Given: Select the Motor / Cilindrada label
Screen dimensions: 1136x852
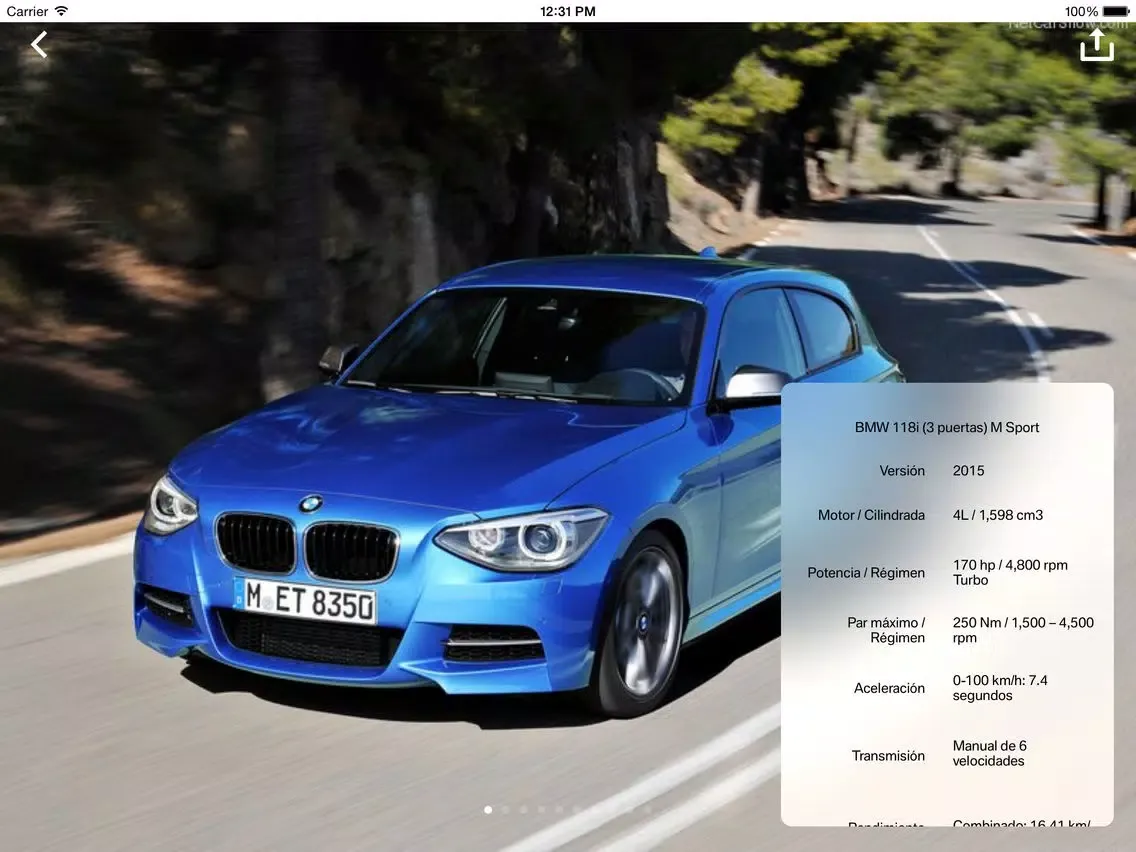Looking at the screenshot, I should point(871,515).
